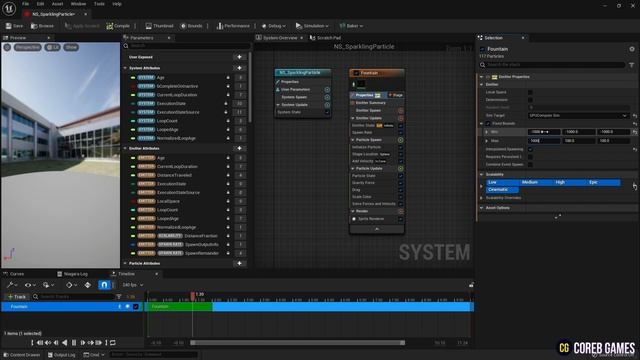This screenshot has width=640, height=360.
Task: Click the Perspective viewport button
Action: [x=28, y=47]
